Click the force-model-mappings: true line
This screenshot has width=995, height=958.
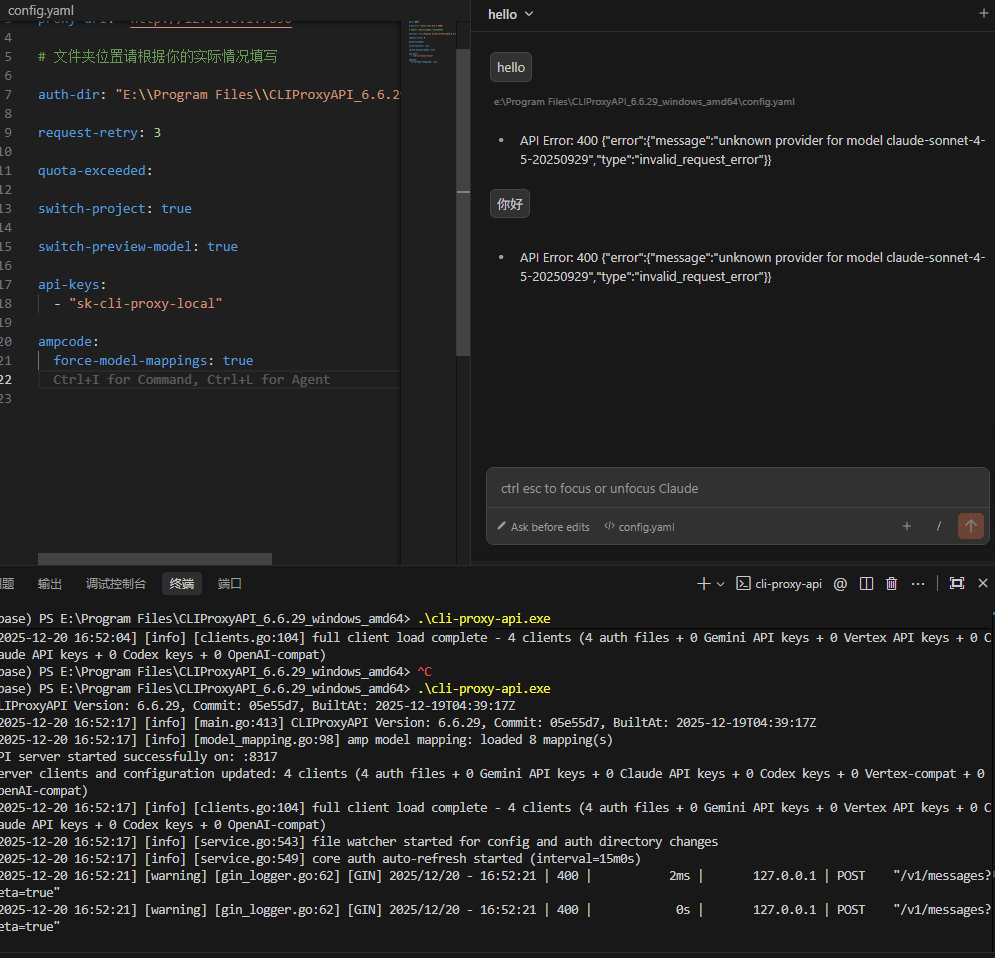pos(153,361)
